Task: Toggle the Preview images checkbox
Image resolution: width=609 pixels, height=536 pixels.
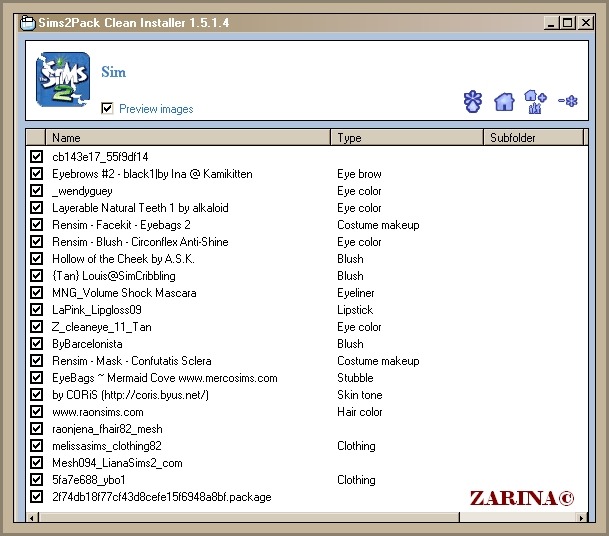Action: (x=107, y=108)
